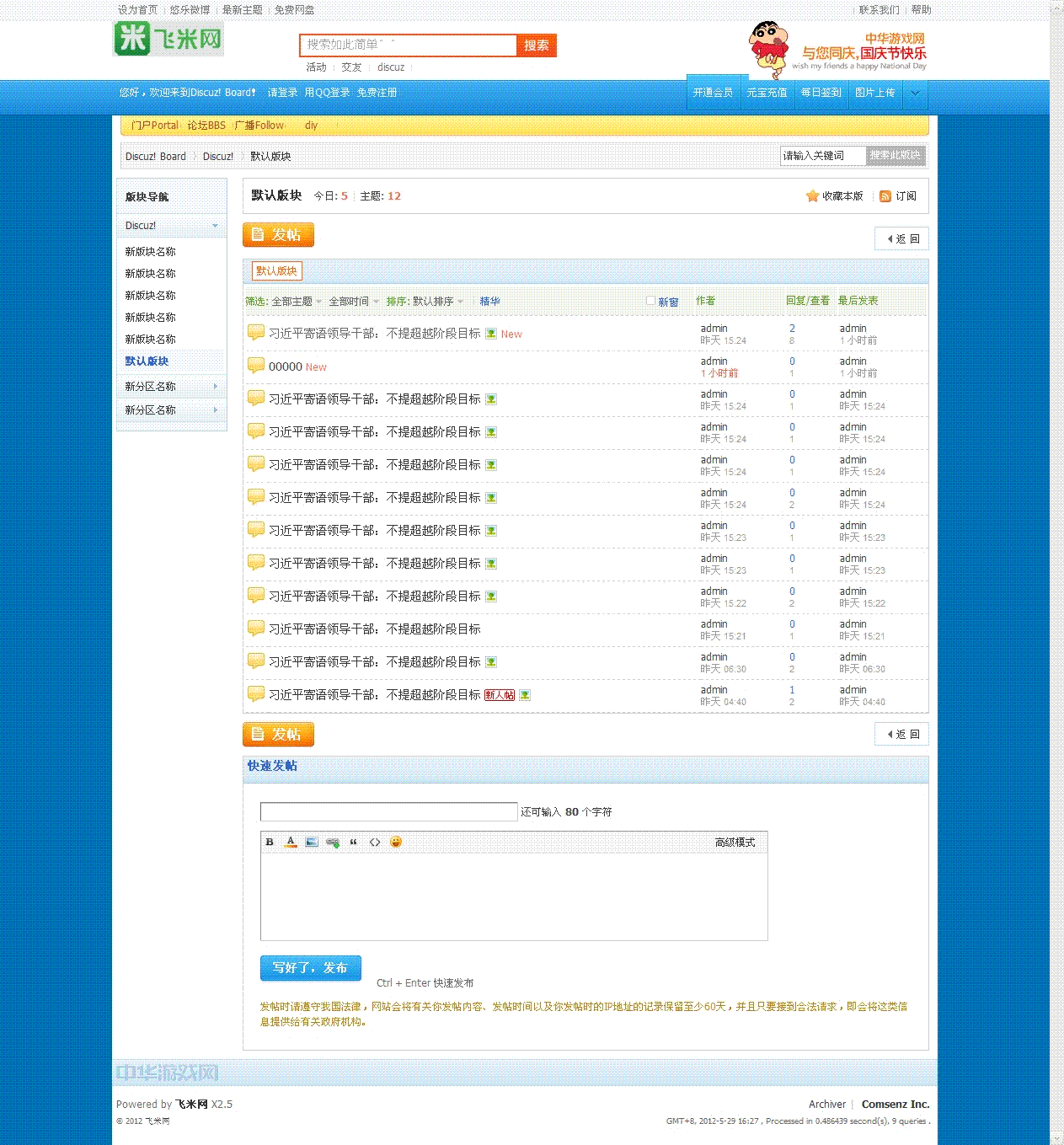Click the 请输入关键词 forum search field
This screenshot has height=1145, width=1064.
pos(823,156)
